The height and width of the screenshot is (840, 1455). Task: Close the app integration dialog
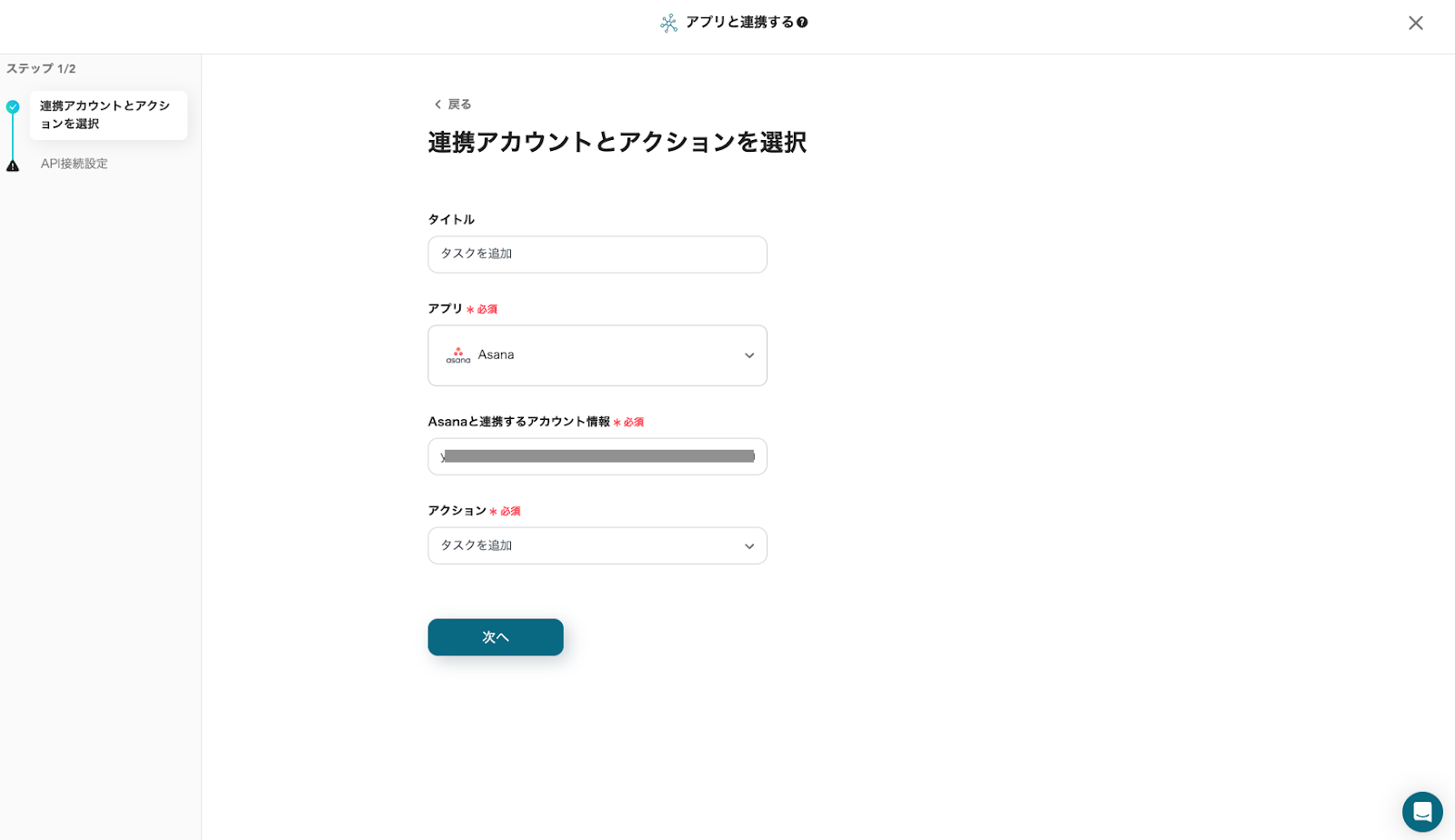pyautogui.click(x=1415, y=23)
